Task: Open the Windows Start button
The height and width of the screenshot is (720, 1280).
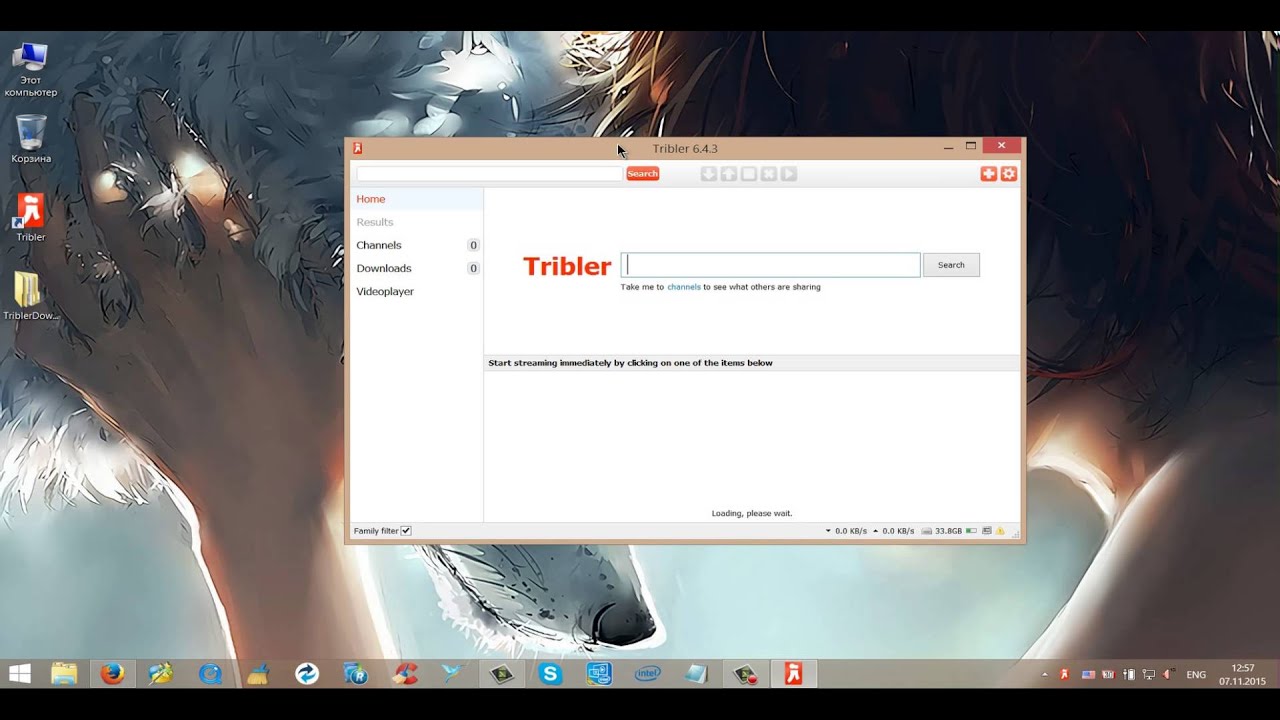Action: click(x=20, y=674)
